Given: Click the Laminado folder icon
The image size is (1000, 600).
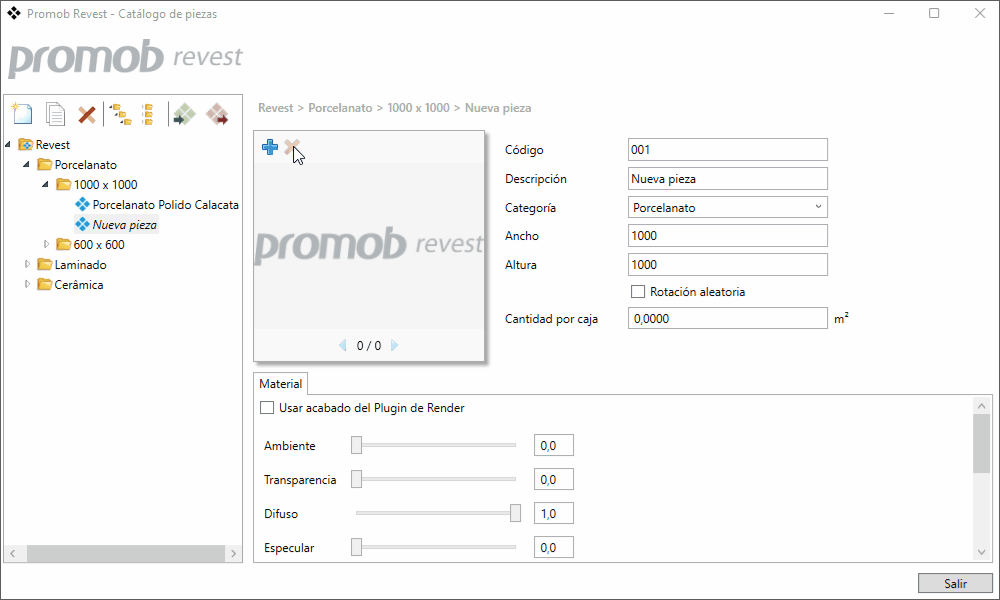Looking at the screenshot, I should [44, 264].
